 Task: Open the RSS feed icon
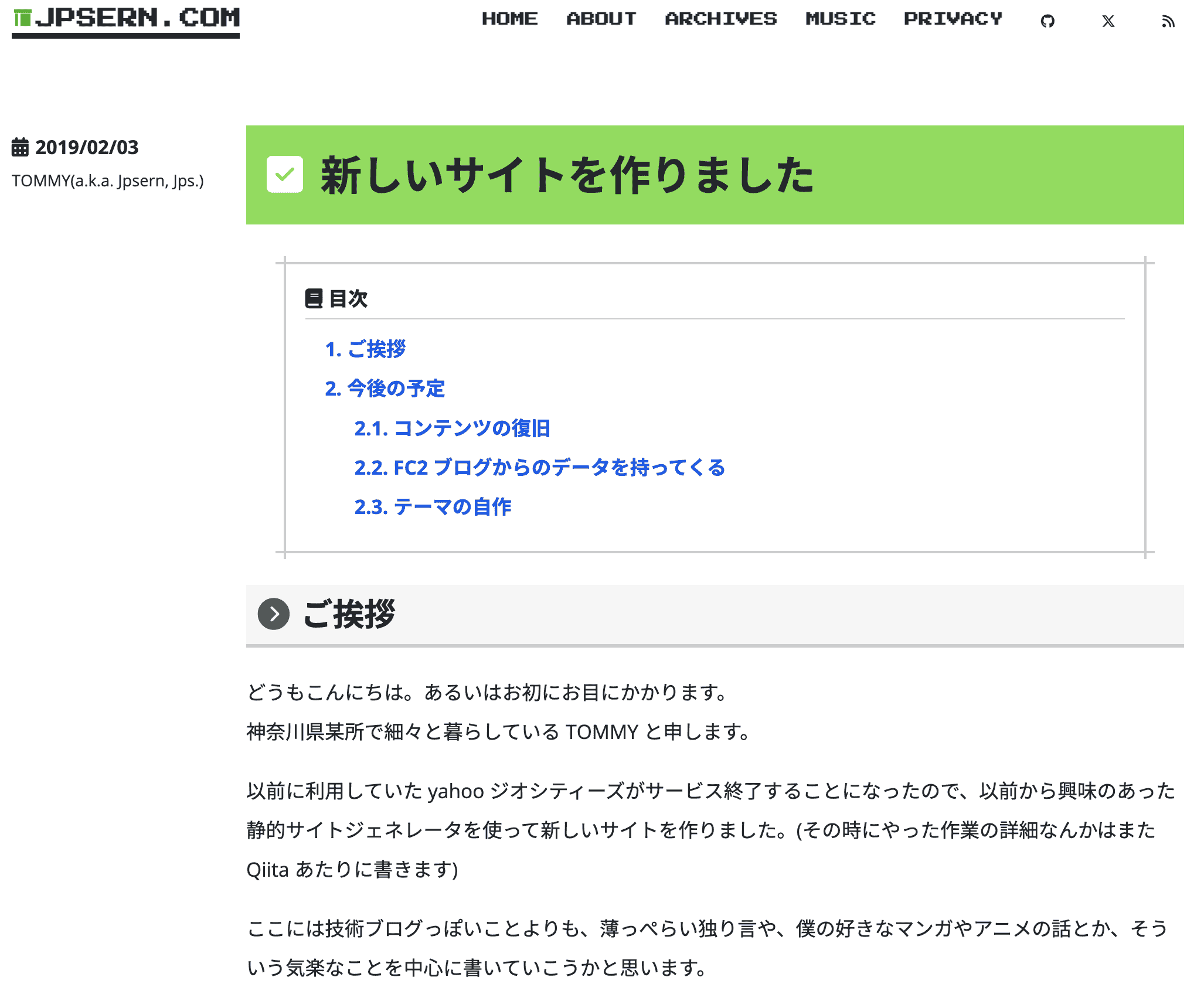point(1169,21)
